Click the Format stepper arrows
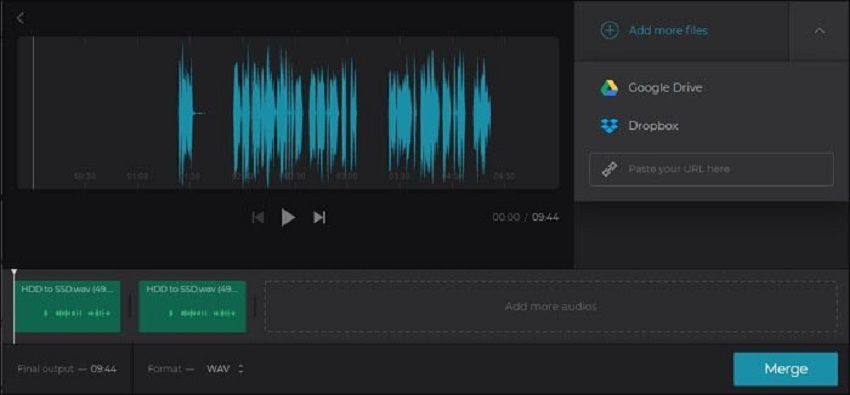The image size is (850, 395). point(241,369)
